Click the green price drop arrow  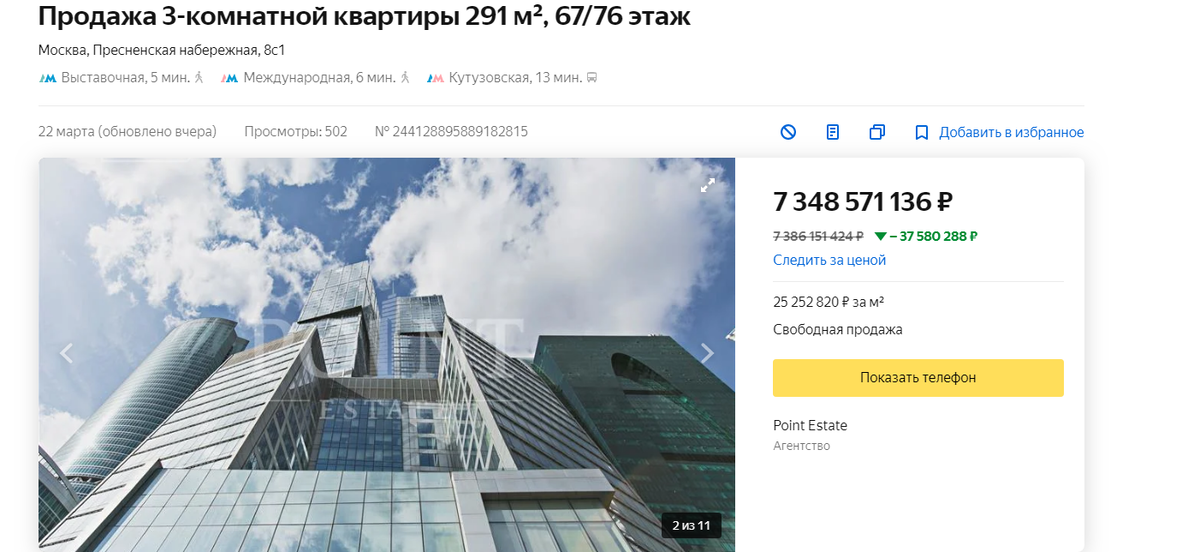point(880,237)
